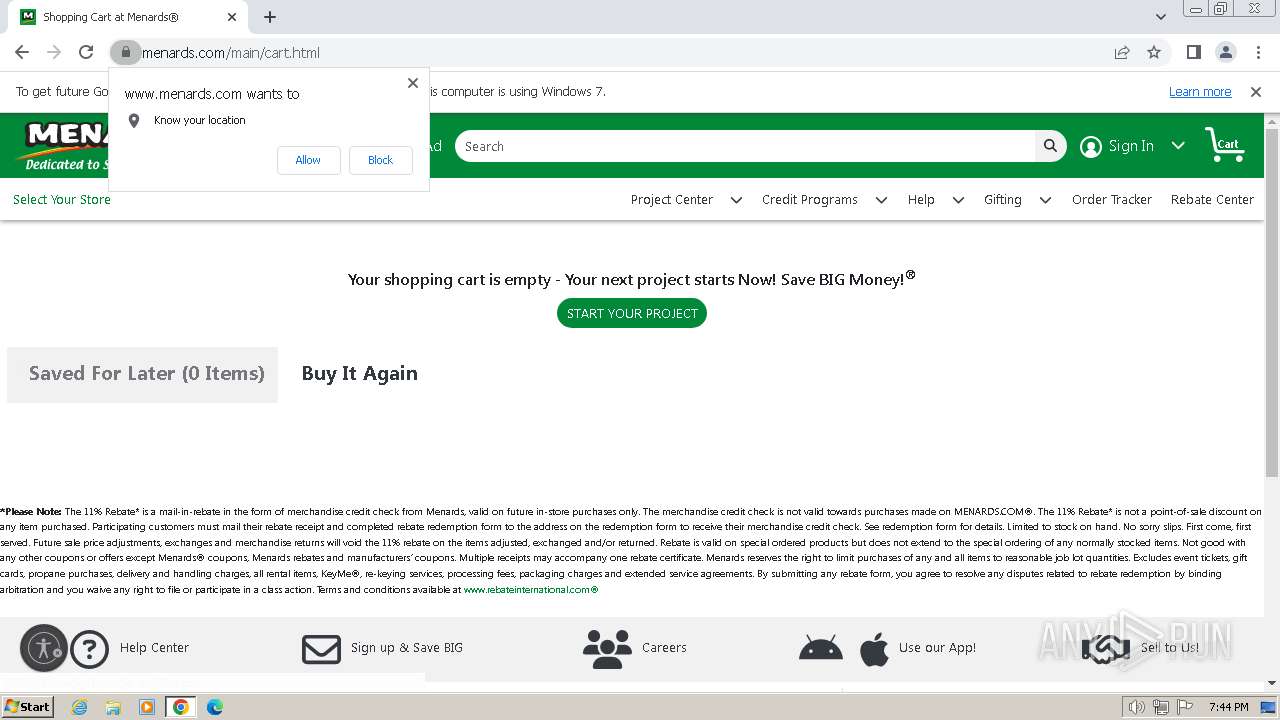Click the Android app icon

click(821, 649)
